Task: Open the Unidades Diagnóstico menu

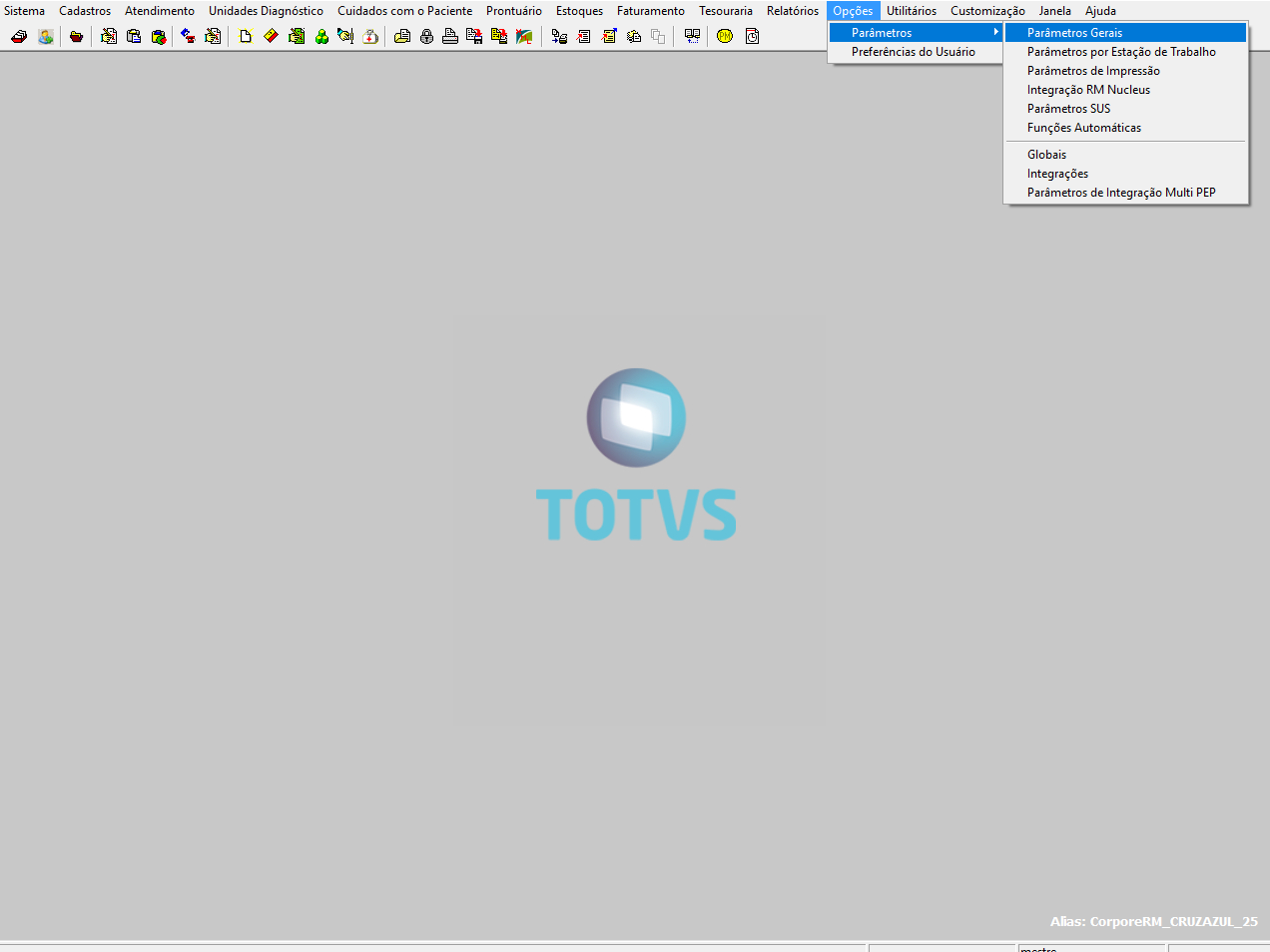Action: coord(266,11)
